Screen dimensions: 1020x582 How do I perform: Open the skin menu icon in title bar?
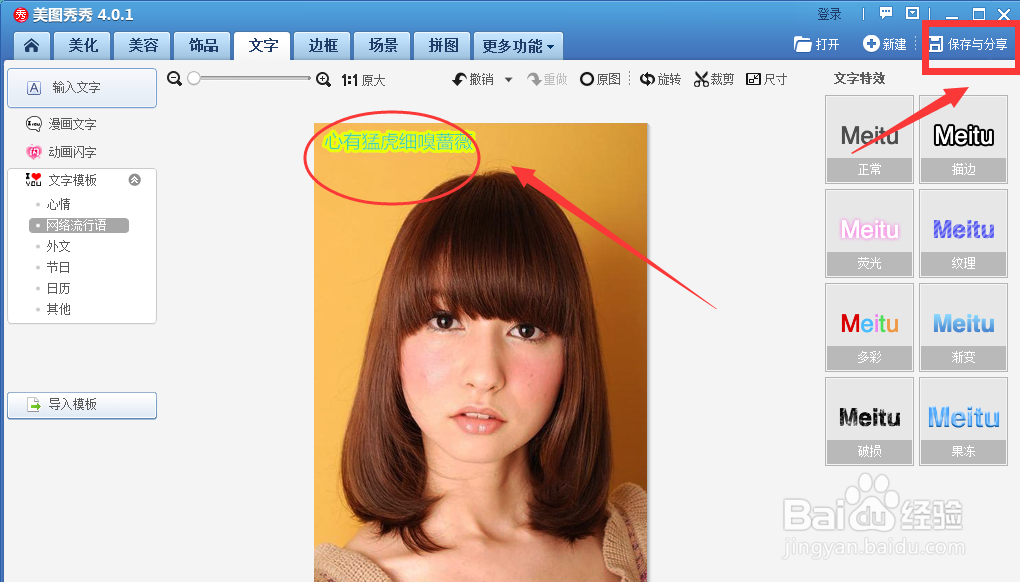(x=913, y=13)
